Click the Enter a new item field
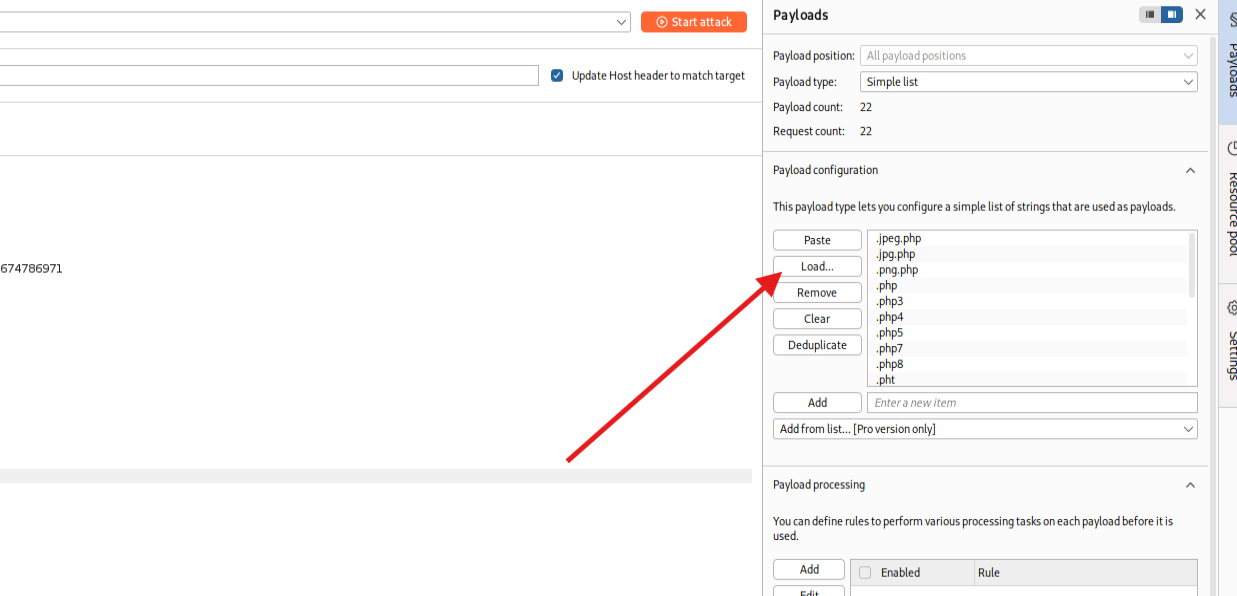1237x596 pixels. (x=1031, y=403)
